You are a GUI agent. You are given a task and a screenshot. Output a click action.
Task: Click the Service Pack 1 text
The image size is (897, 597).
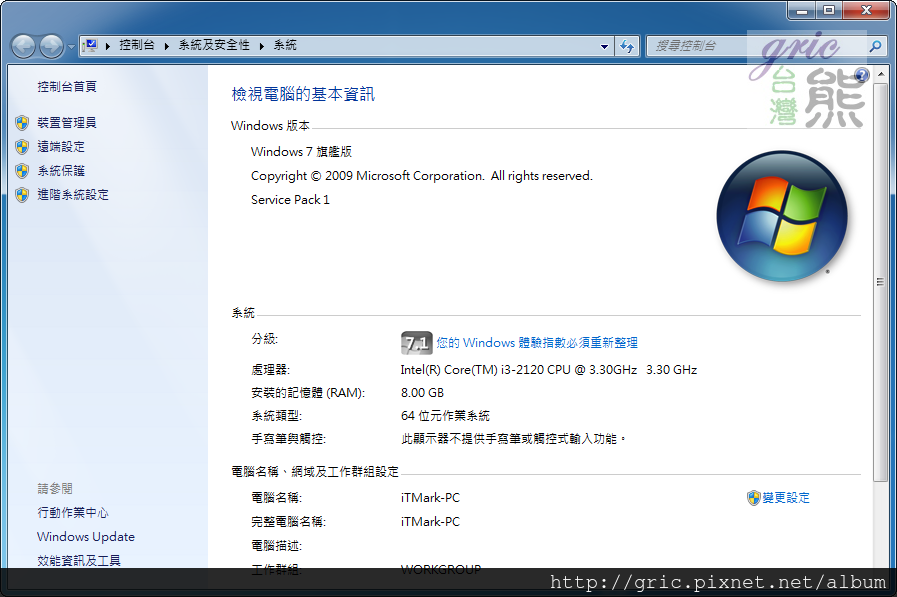[x=290, y=200]
